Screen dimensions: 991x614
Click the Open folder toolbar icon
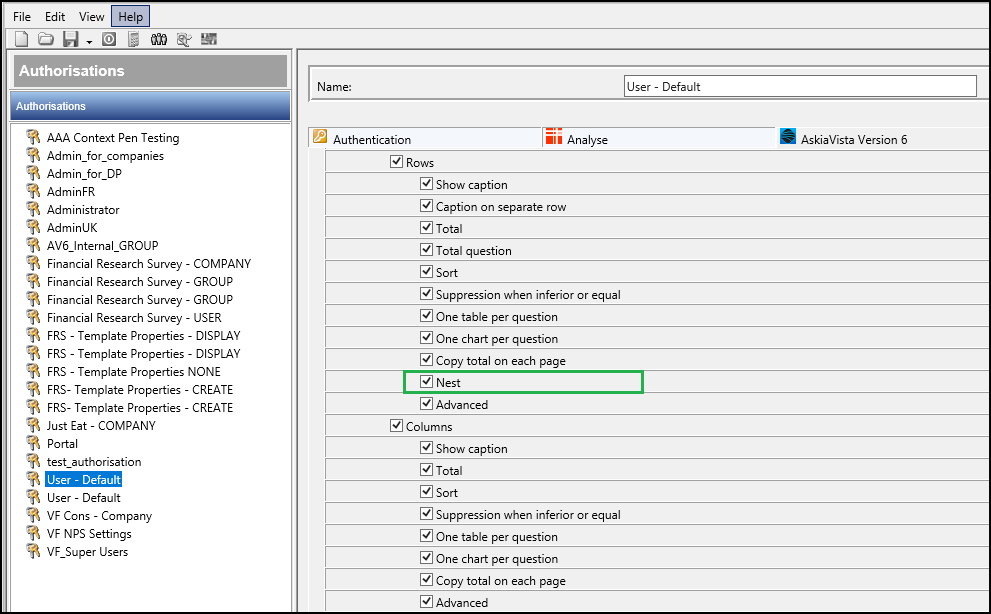(46, 39)
